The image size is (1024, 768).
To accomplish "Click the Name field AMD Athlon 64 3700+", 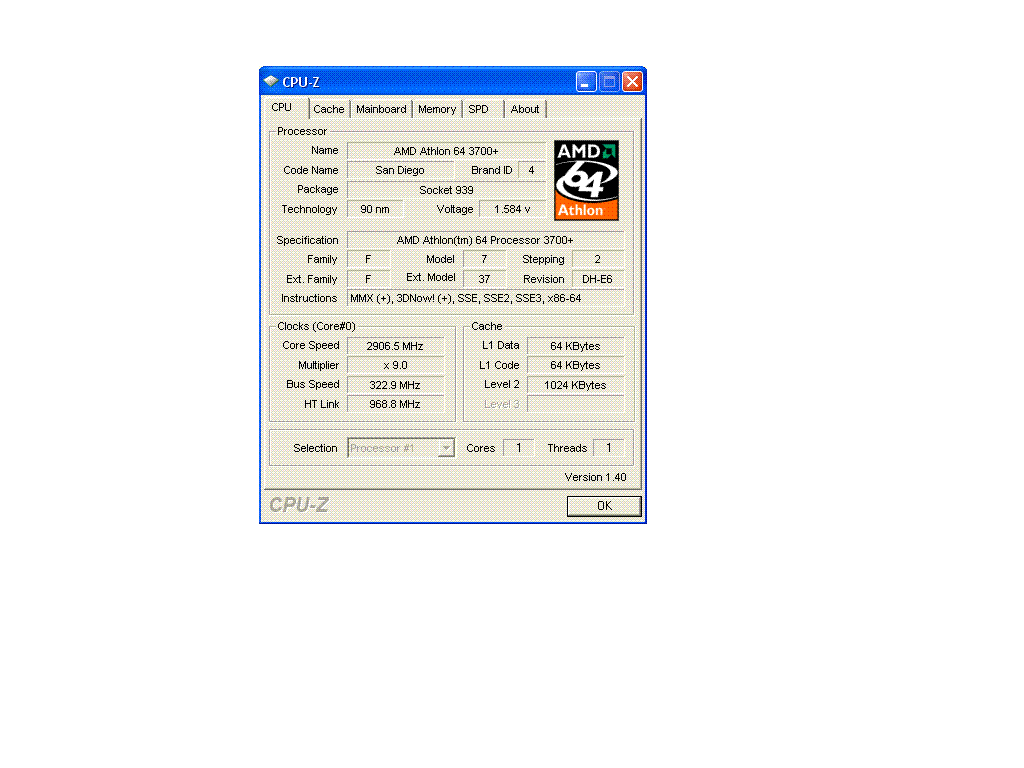I will (x=446, y=151).
